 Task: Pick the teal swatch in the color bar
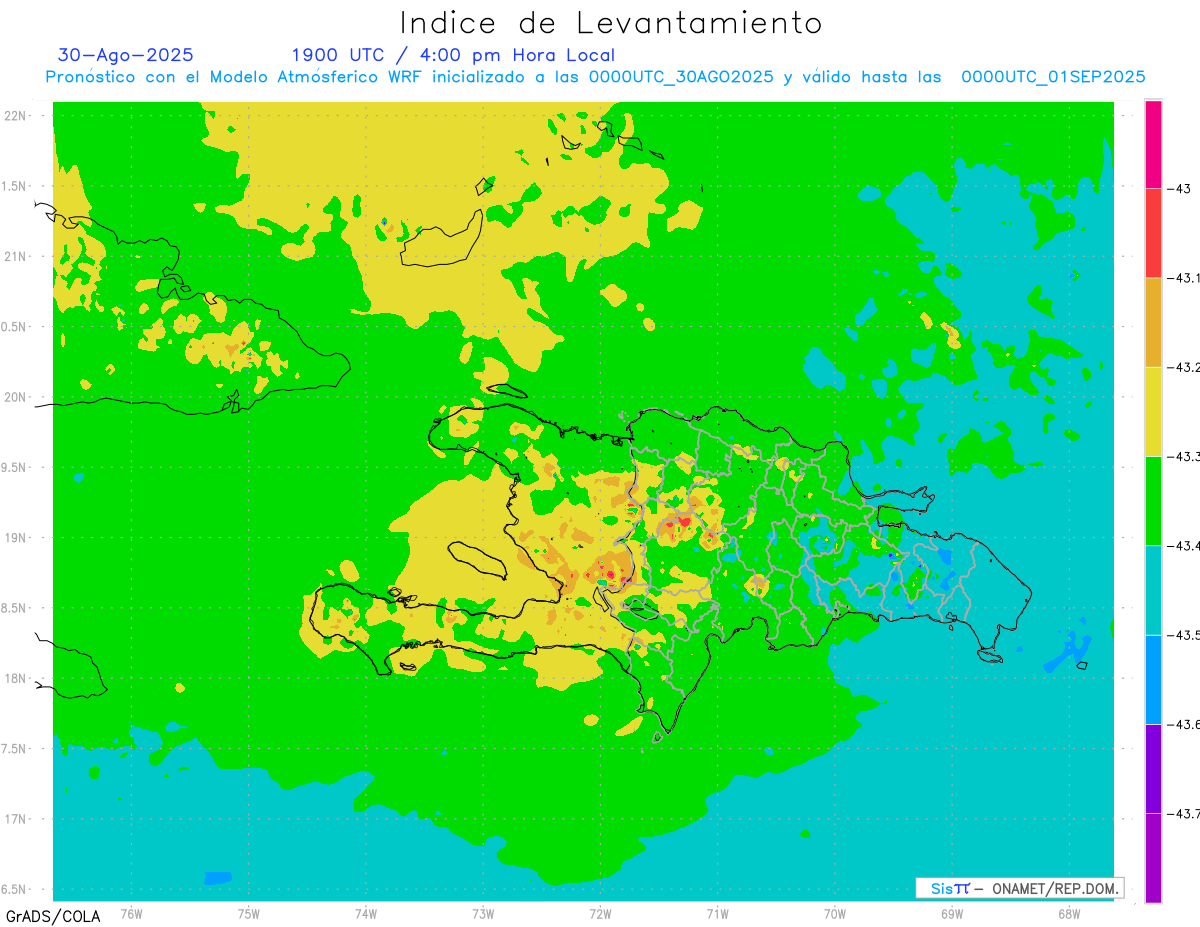point(1153,590)
